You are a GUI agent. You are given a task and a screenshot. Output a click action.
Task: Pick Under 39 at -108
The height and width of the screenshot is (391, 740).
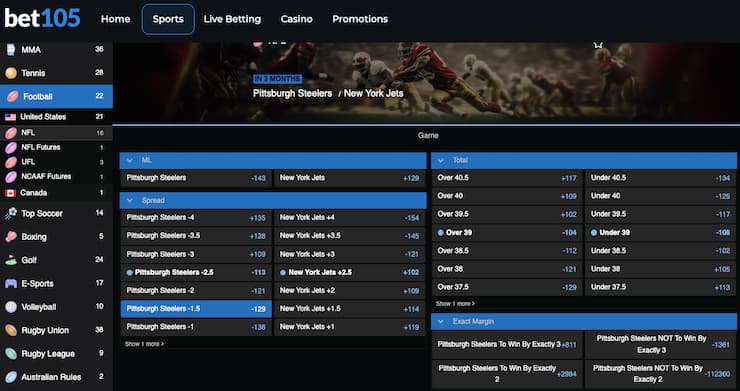coord(661,233)
